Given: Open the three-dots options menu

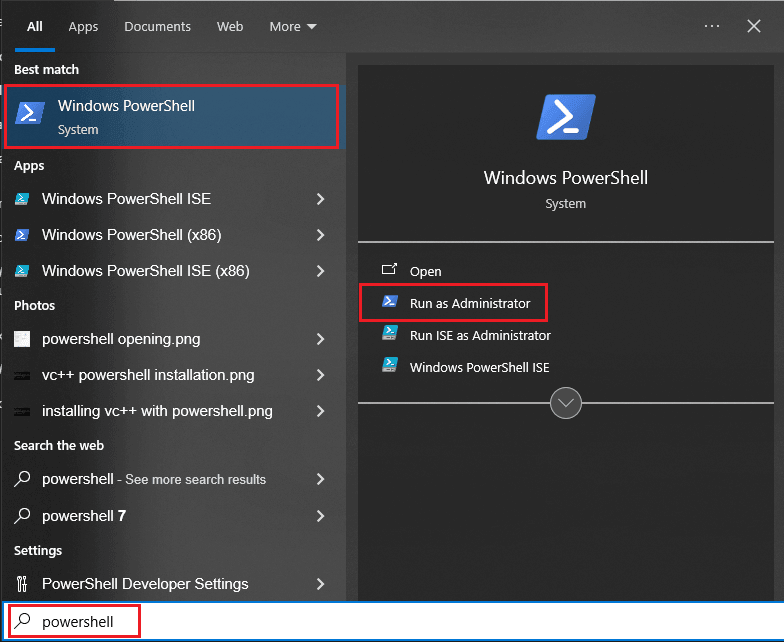Looking at the screenshot, I should [712, 26].
